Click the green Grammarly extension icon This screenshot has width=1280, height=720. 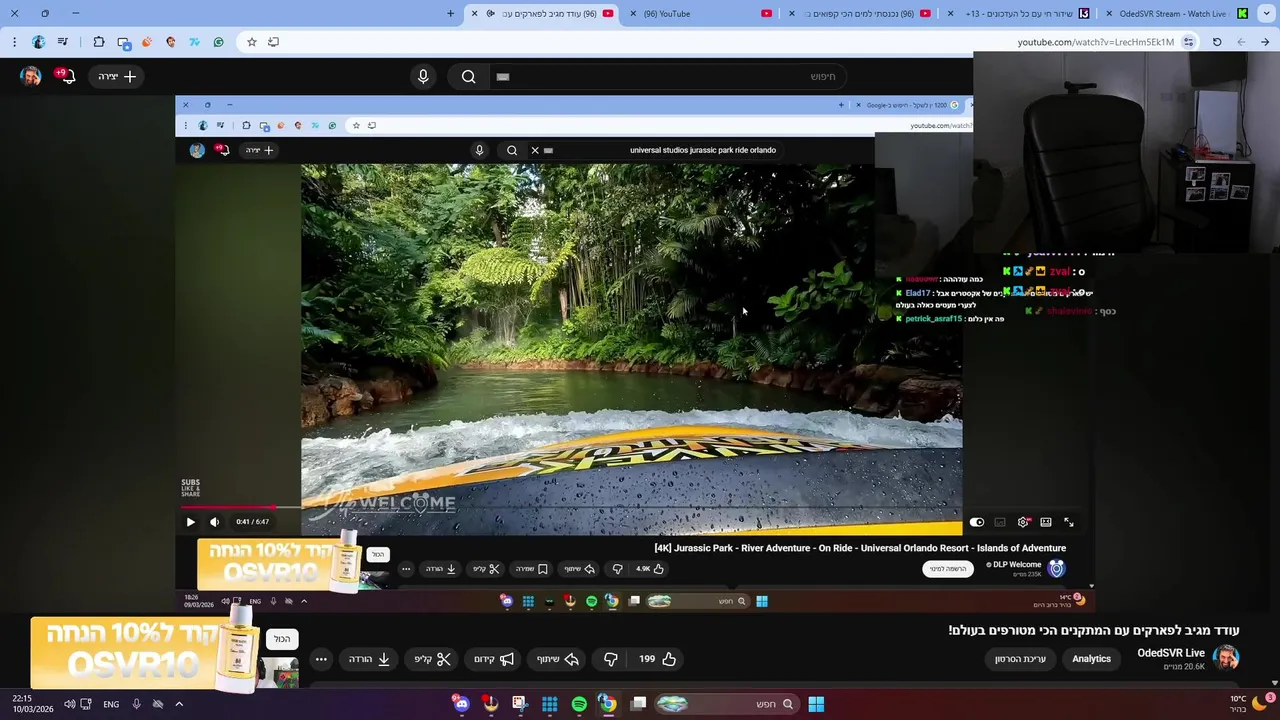pyautogui.click(x=218, y=42)
